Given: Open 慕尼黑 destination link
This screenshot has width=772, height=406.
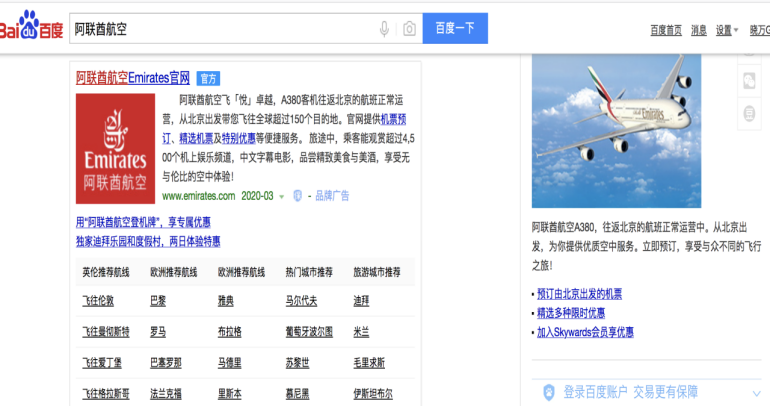Looking at the screenshot, I should [x=297, y=394].
